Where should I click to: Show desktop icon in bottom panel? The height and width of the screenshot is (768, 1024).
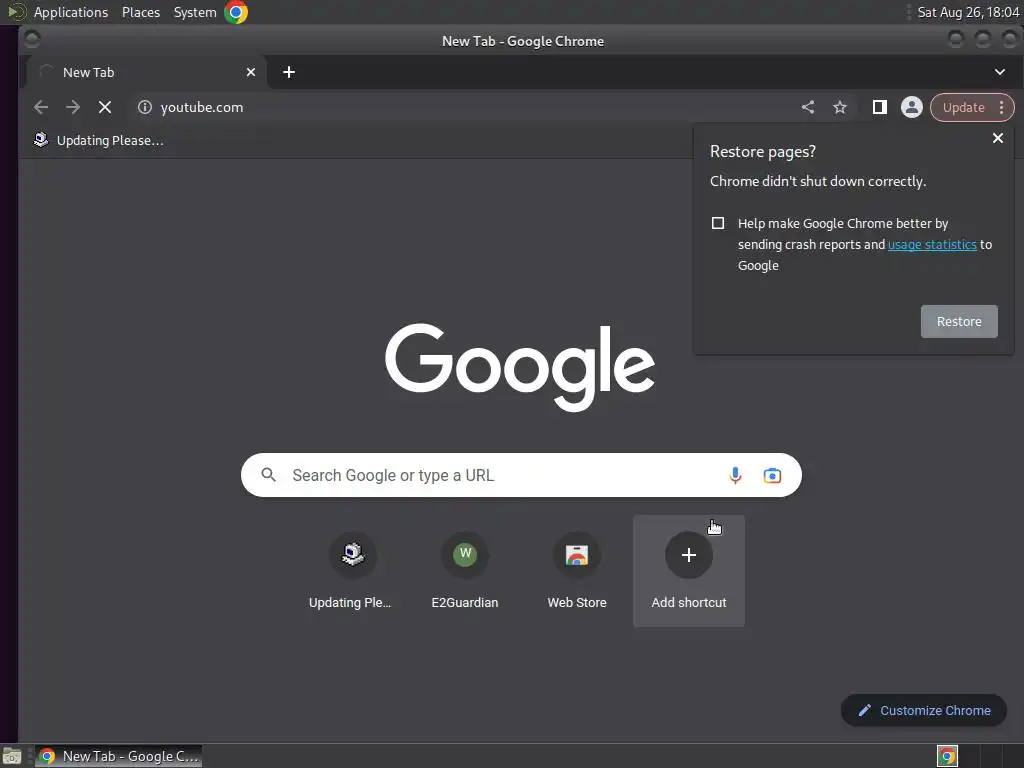coord(12,756)
